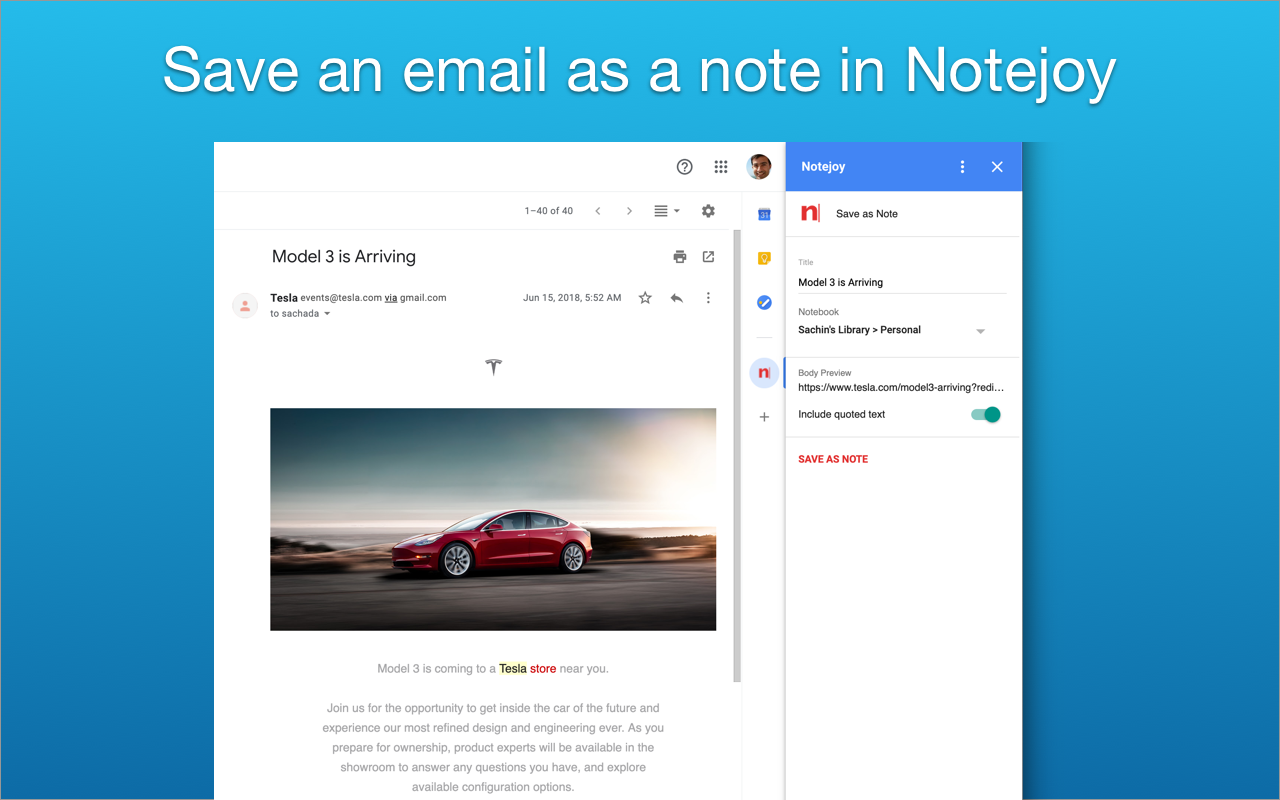Open Notejoy panel three-dot menu
1280x800 pixels.
click(963, 167)
